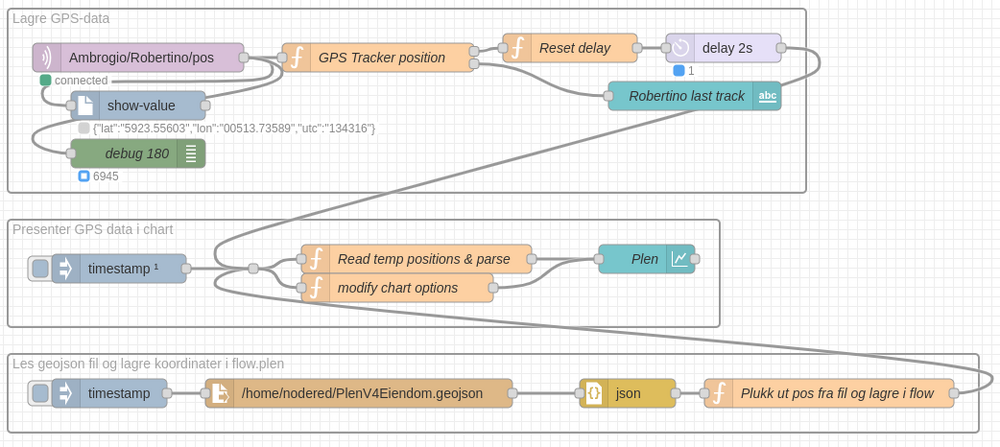Click the input port of json node
The height and width of the screenshot is (447, 1000).
click(x=580, y=393)
